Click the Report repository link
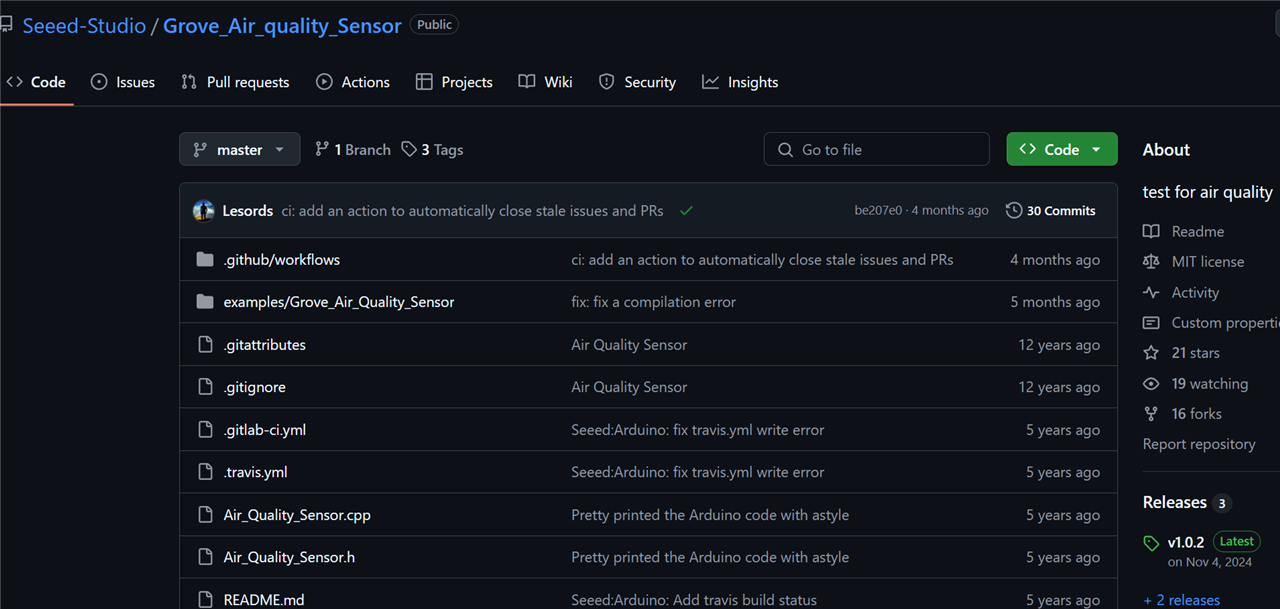 pos(1199,444)
